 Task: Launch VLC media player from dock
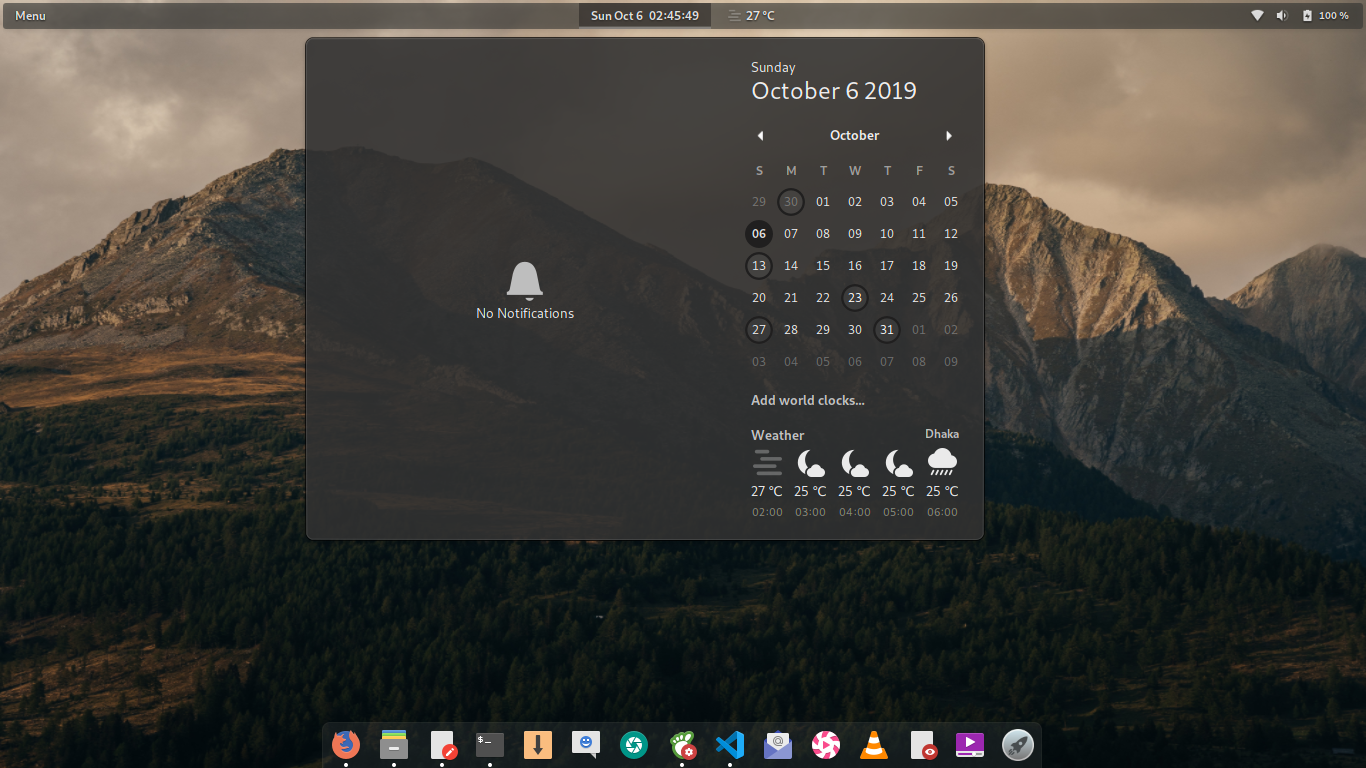tap(874, 744)
